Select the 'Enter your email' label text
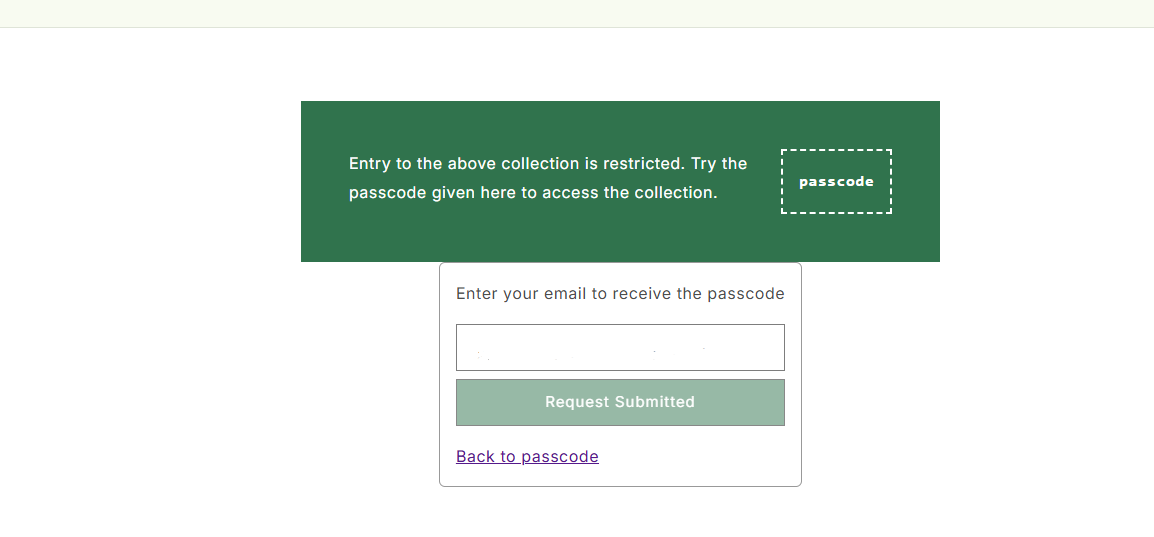The width and height of the screenshot is (1154, 537). (620, 294)
